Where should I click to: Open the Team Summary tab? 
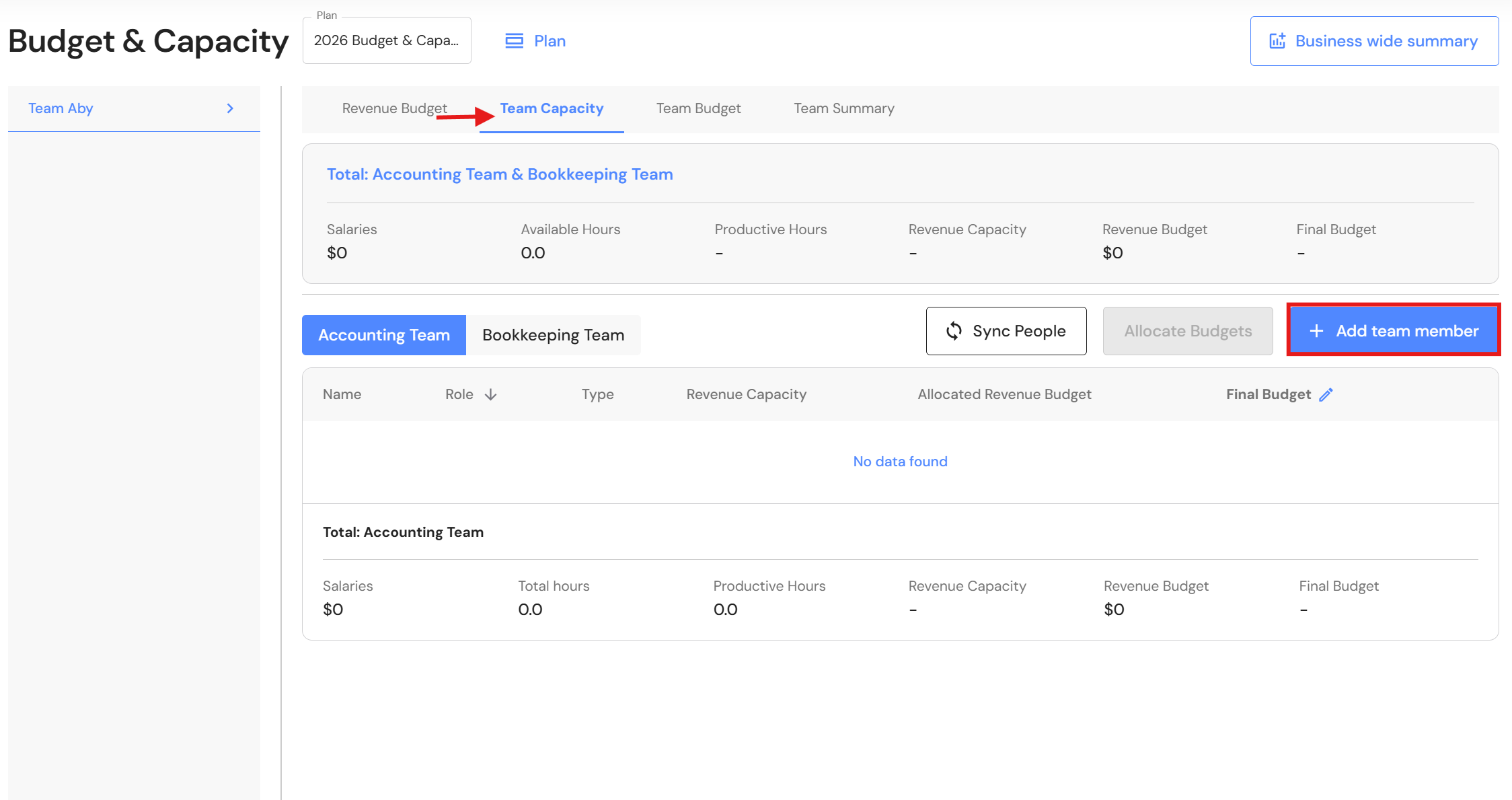pyautogui.click(x=843, y=108)
